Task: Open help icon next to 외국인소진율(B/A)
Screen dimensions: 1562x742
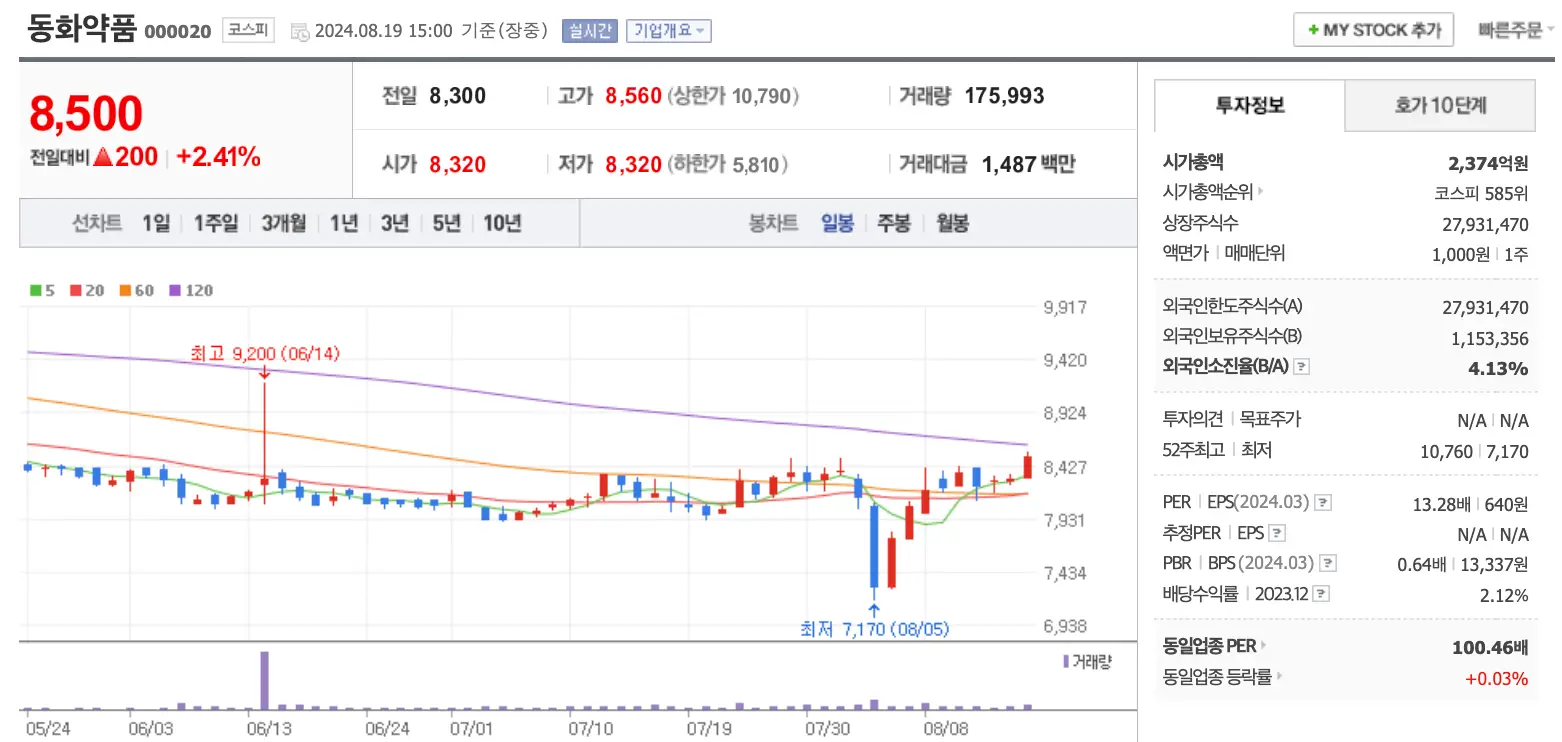Action: point(1301,367)
